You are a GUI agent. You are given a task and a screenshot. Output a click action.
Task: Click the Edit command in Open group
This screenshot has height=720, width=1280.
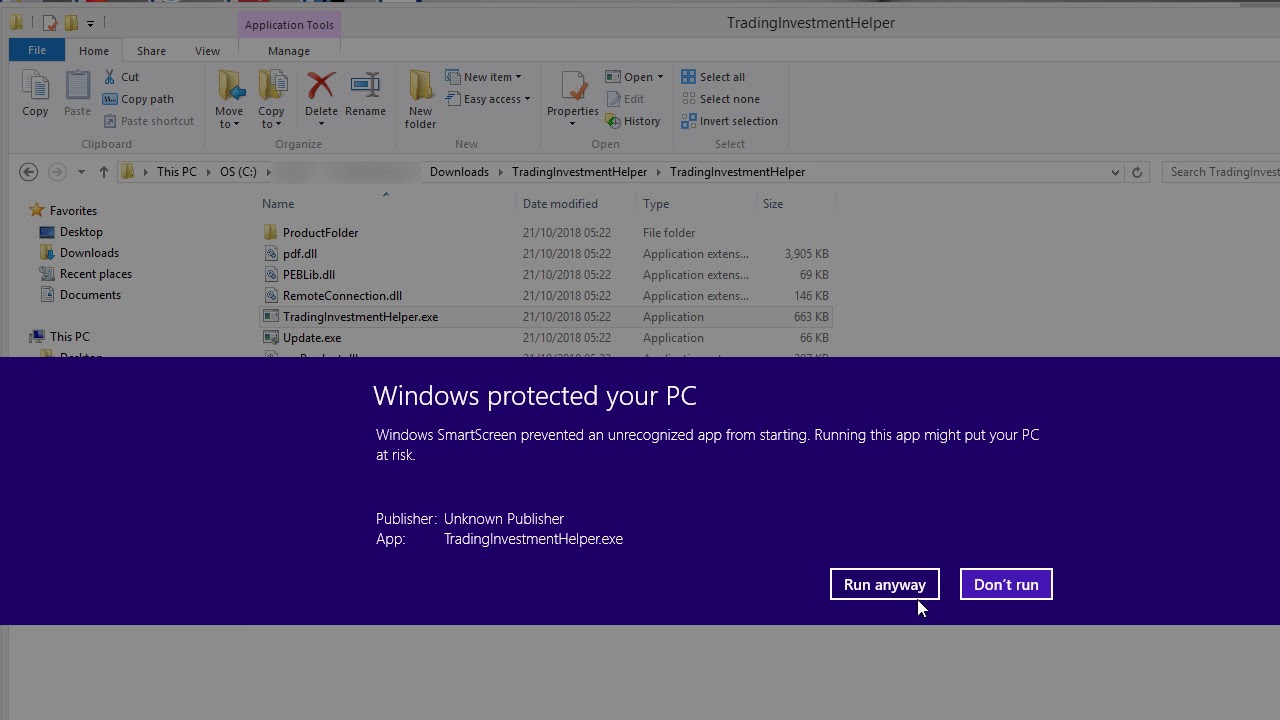click(x=625, y=99)
